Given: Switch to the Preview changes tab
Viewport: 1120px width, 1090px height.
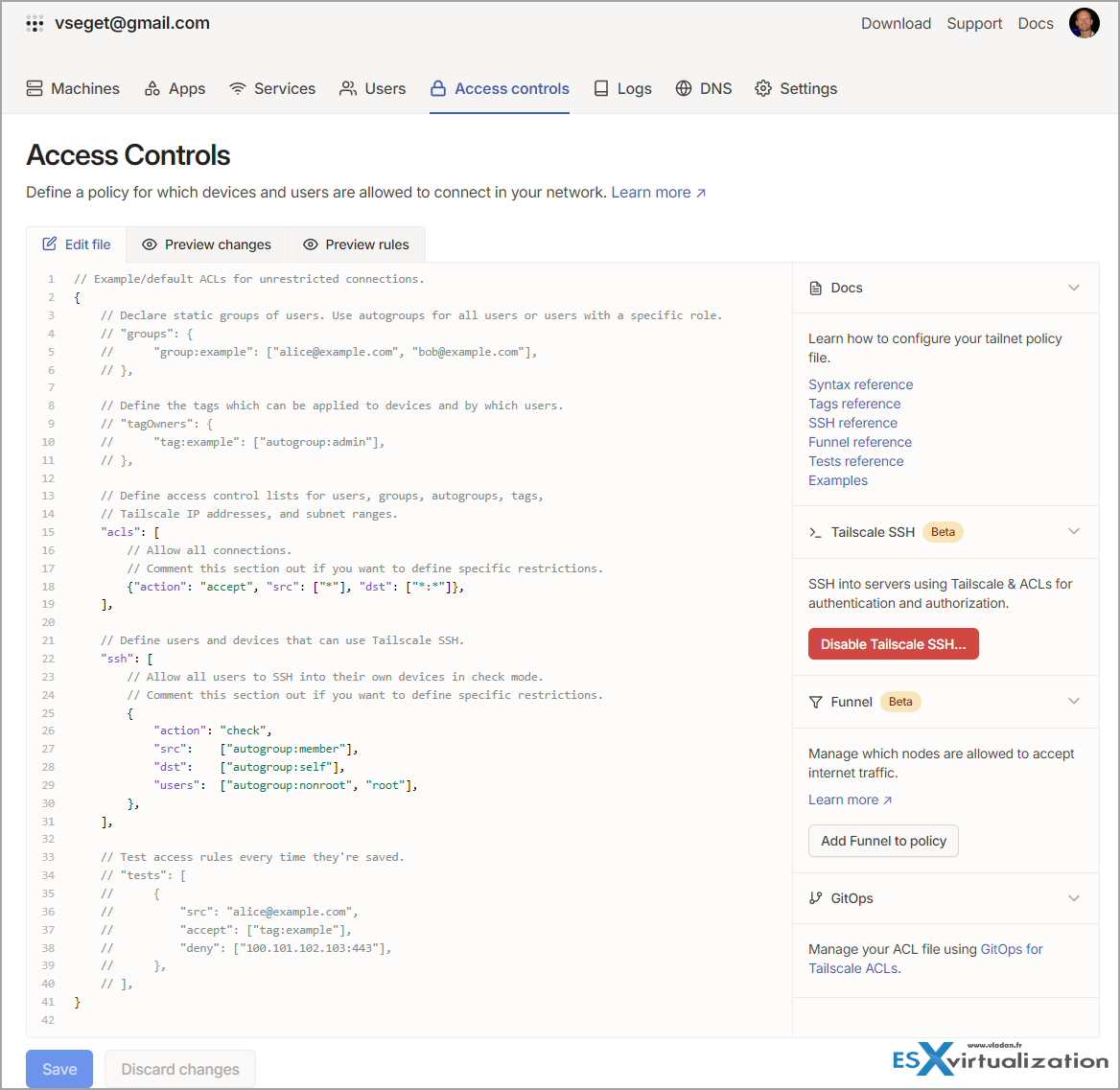Looking at the screenshot, I should point(206,244).
